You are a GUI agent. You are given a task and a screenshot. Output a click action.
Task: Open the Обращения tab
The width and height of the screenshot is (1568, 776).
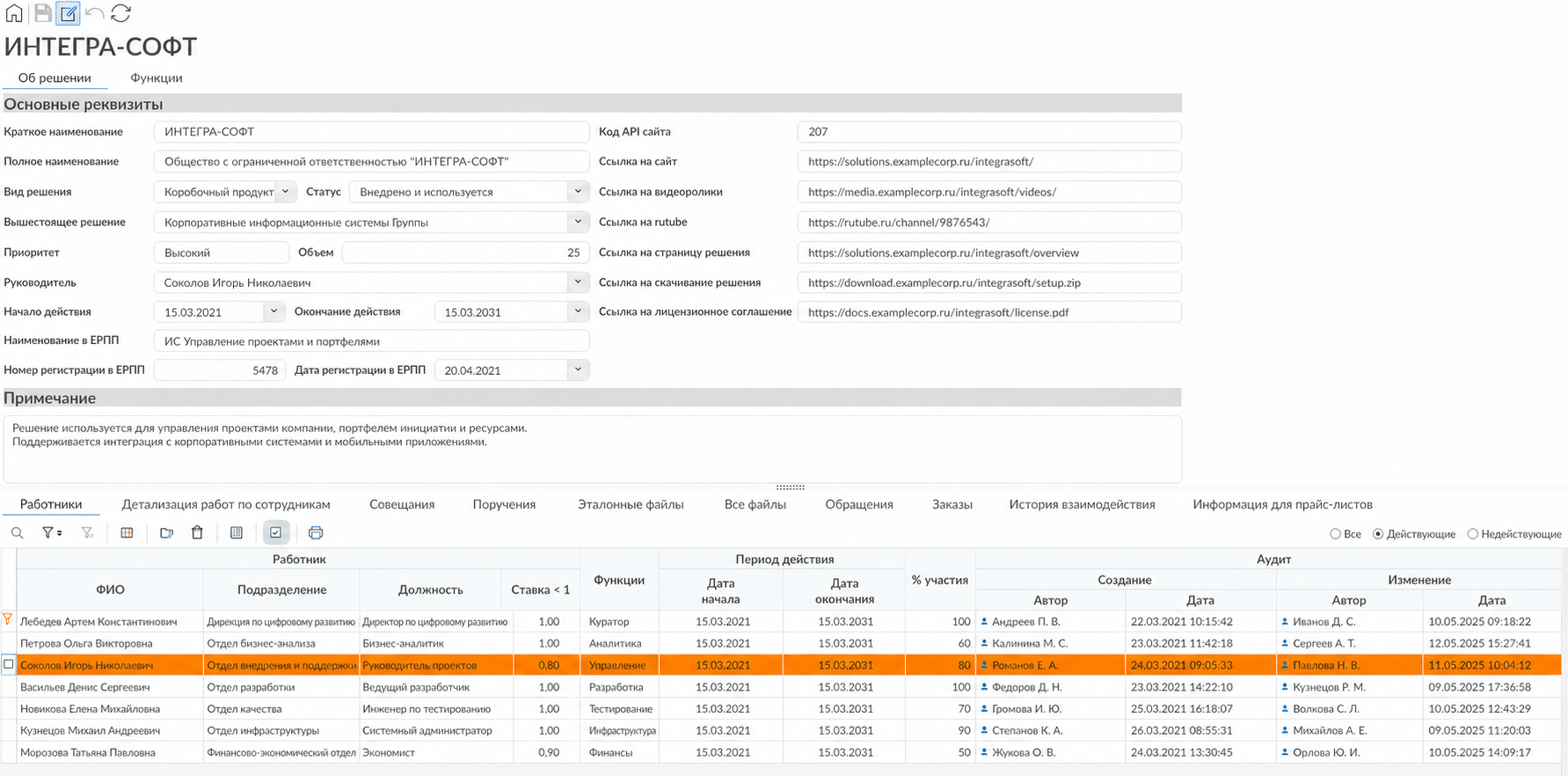pyautogui.click(x=859, y=504)
